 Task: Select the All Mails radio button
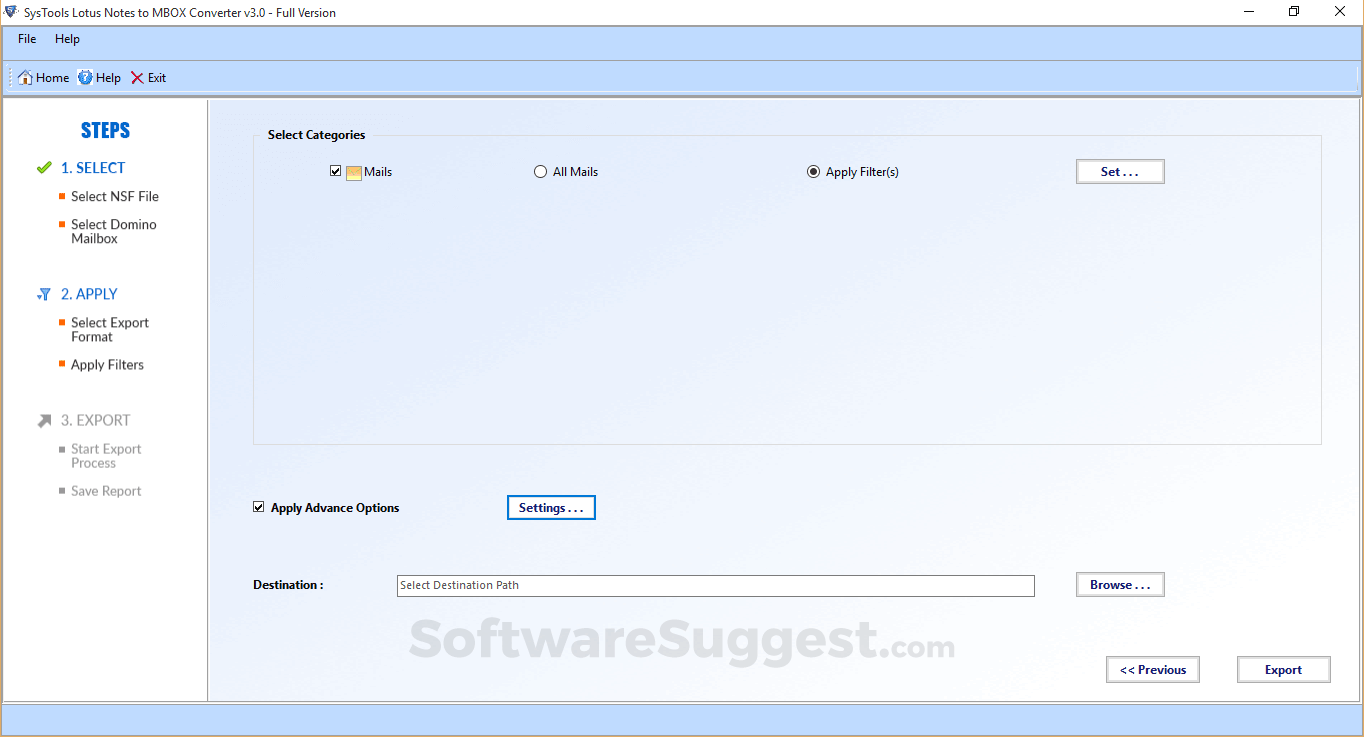tap(540, 171)
